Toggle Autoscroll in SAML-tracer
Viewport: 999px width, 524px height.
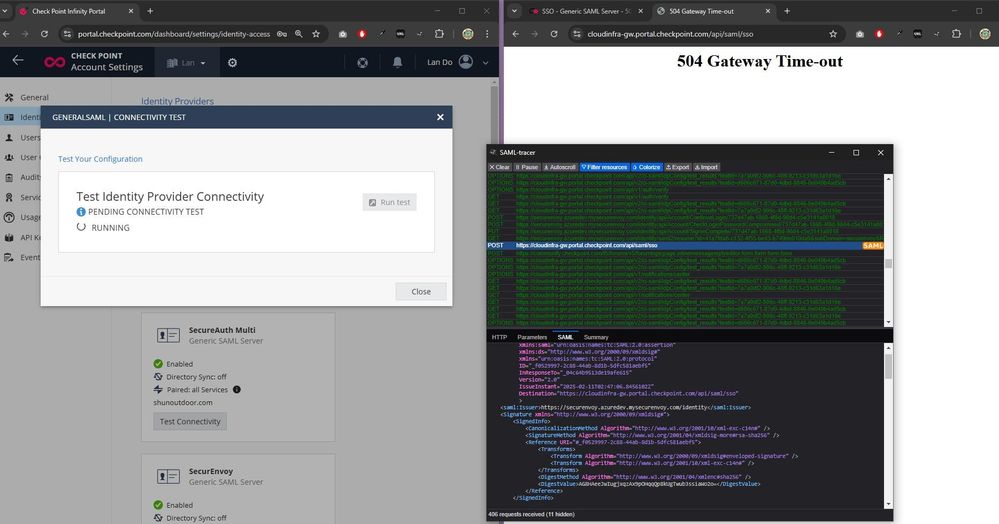tap(559, 167)
